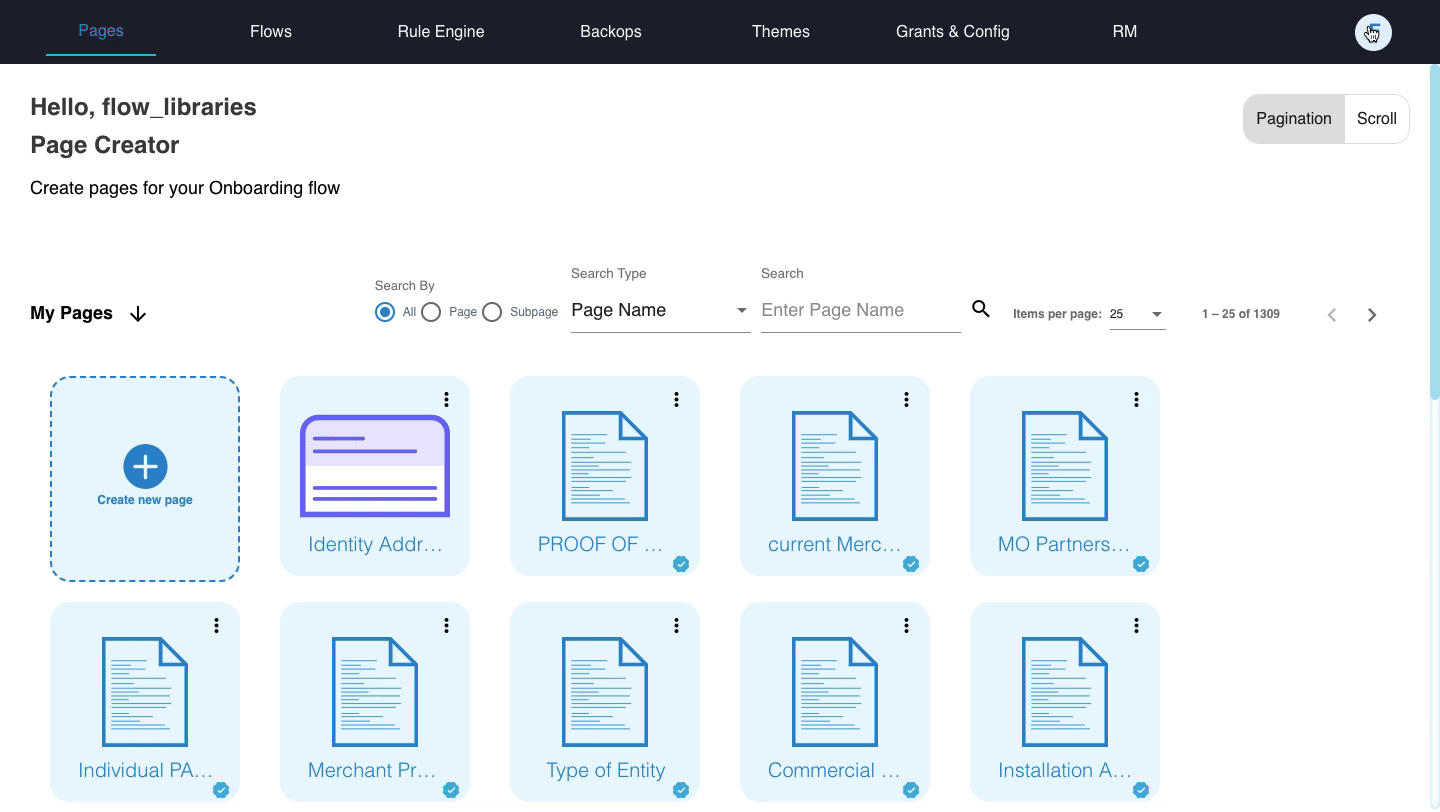Switch view to Scroll mode
The height and width of the screenshot is (812, 1440).
(1377, 118)
